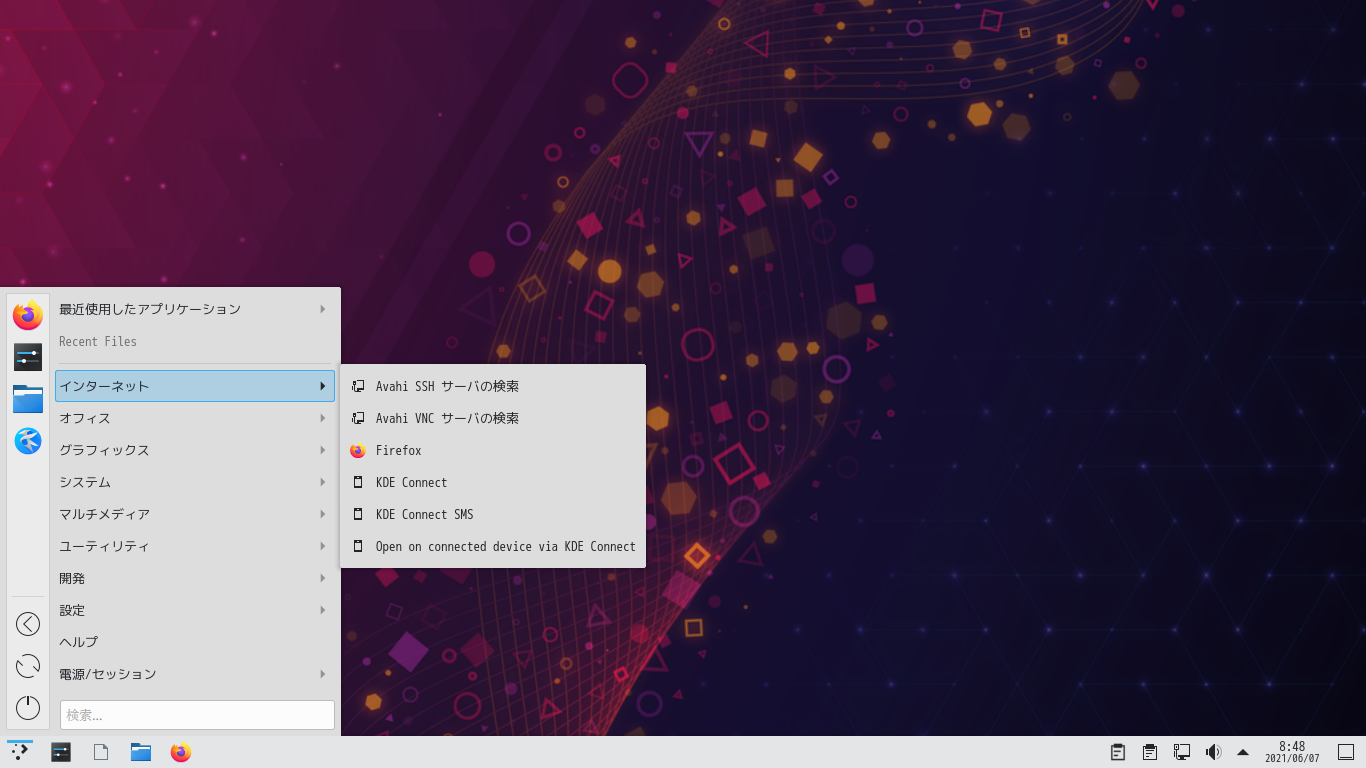Open System Settings icon in favorites sidebar
The image size is (1366, 768).
tap(28, 357)
